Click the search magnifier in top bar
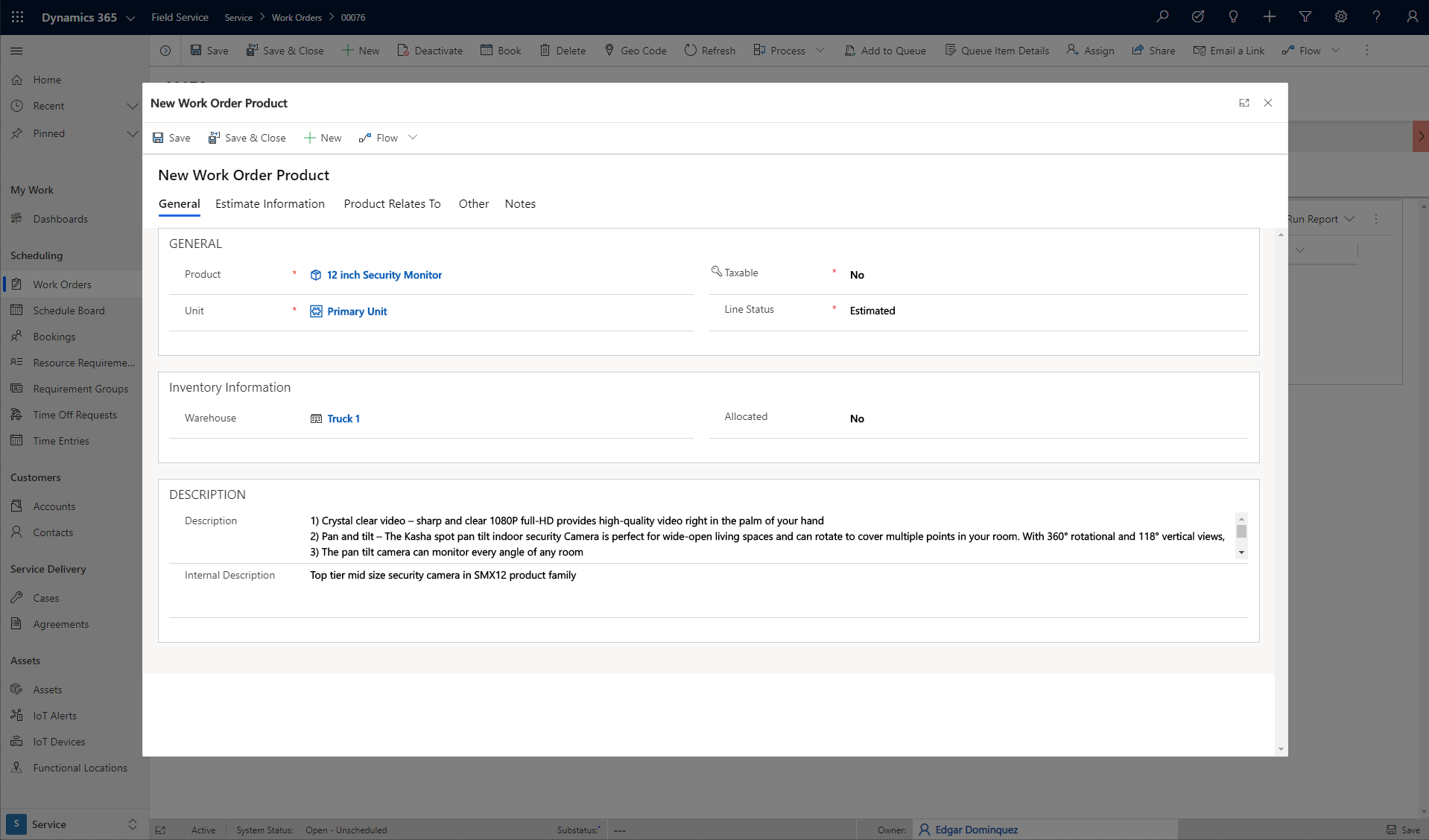 pyautogui.click(x=1162, y=16)
